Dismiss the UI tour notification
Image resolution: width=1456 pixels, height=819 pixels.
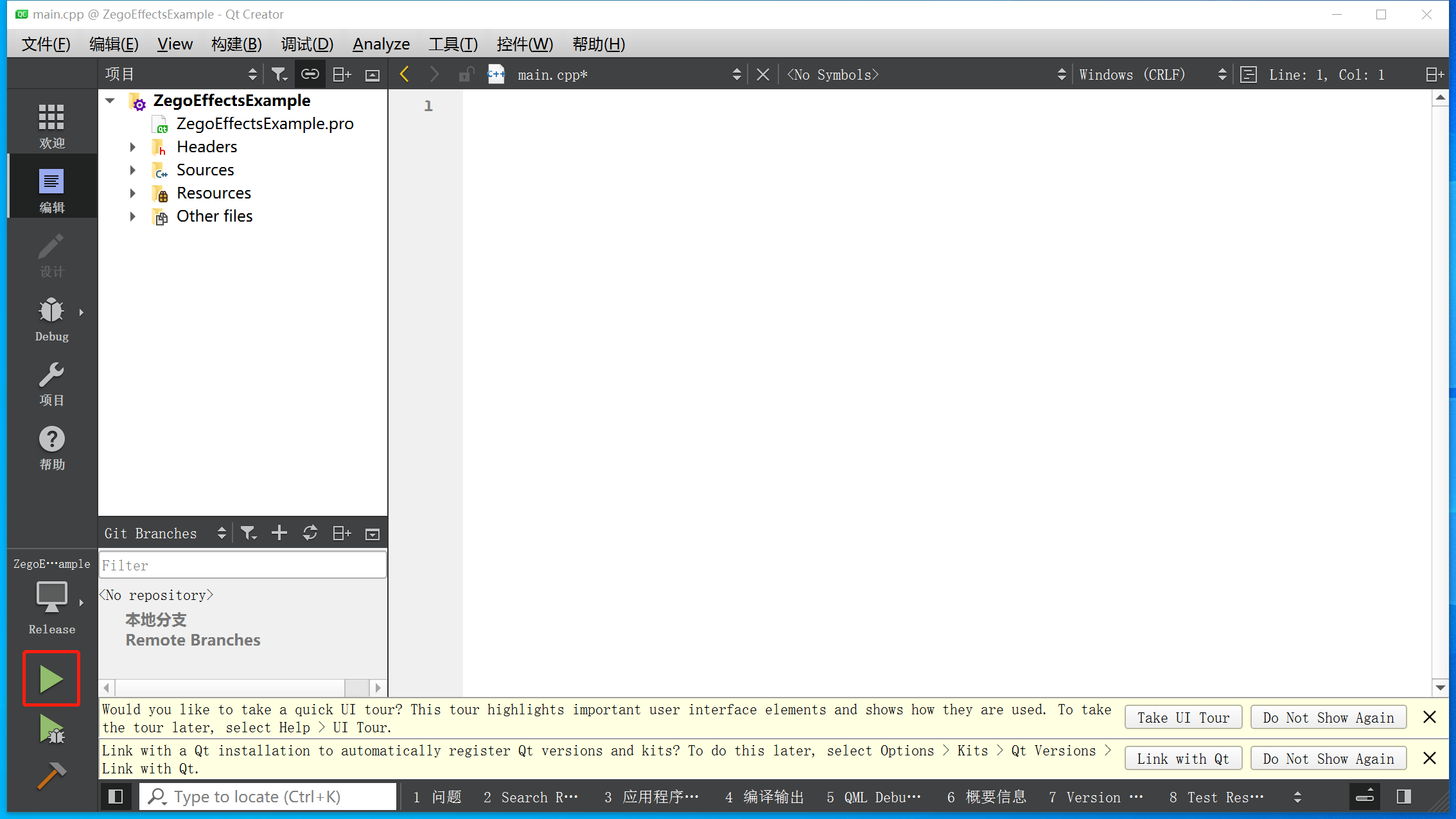(x=1430, y=718)
